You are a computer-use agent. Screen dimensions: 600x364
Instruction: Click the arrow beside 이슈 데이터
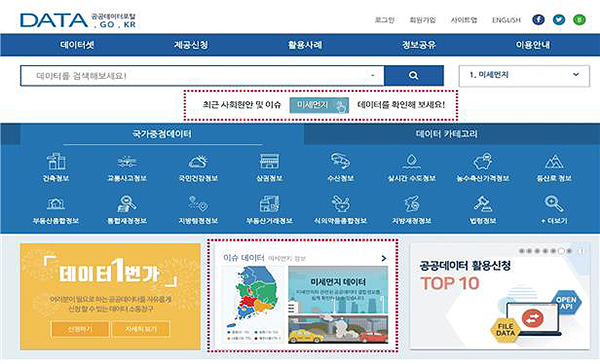[x=384, y=259]
